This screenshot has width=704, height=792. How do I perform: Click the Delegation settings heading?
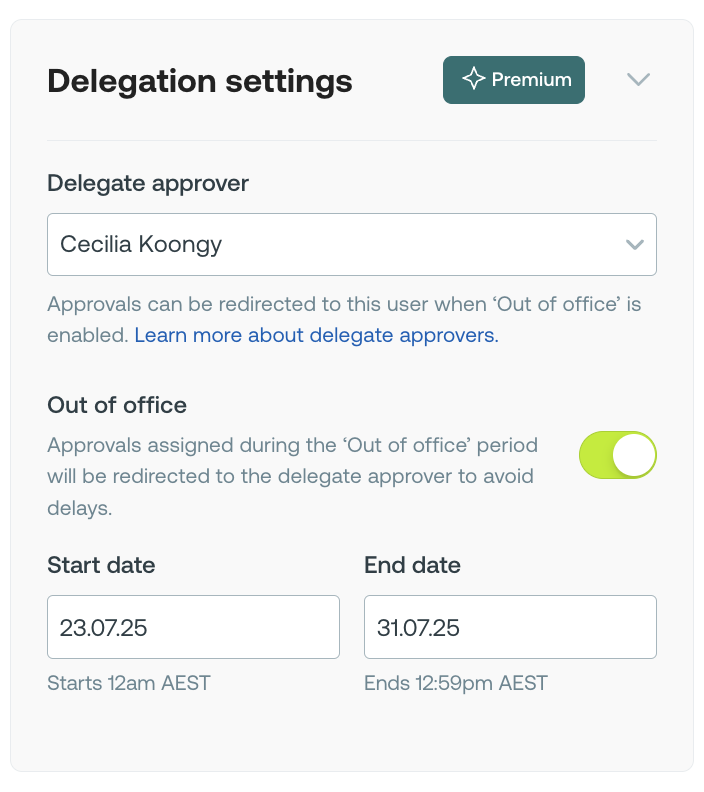coord(200,81)
